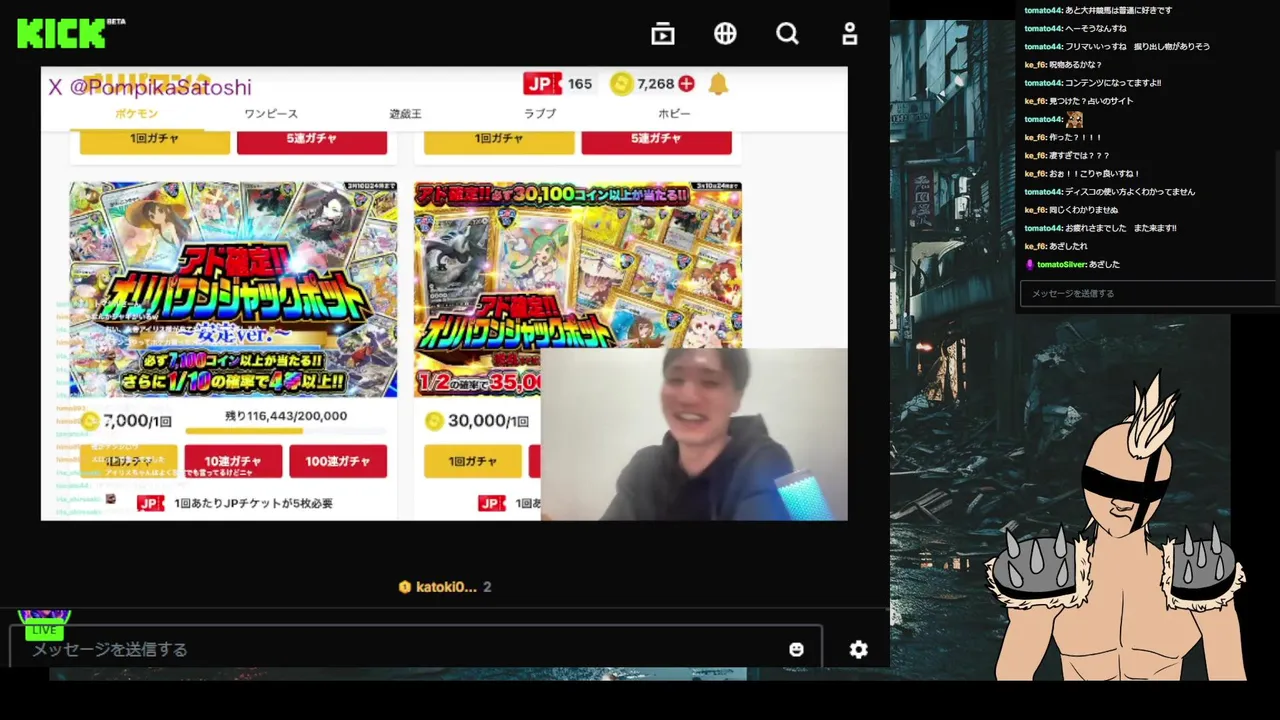Screen dimensions: 1280x720
Task: Click message 見つけた？占いのサイト
Action: [1092, 101]
